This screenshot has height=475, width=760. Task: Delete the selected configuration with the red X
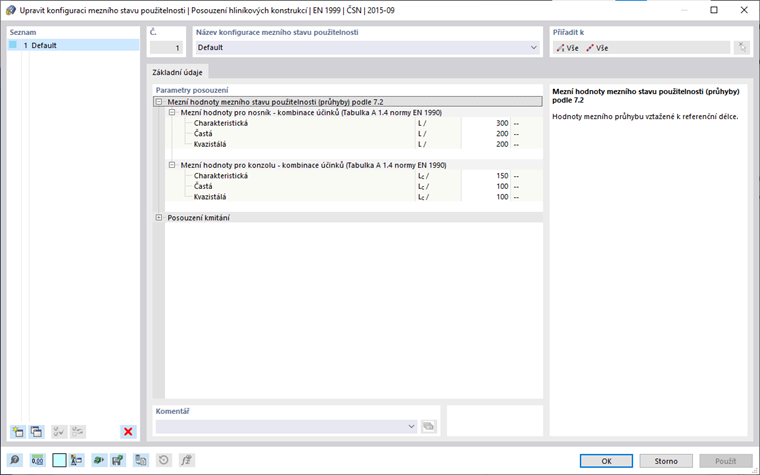pyautogui.click(x=128, y=431)
